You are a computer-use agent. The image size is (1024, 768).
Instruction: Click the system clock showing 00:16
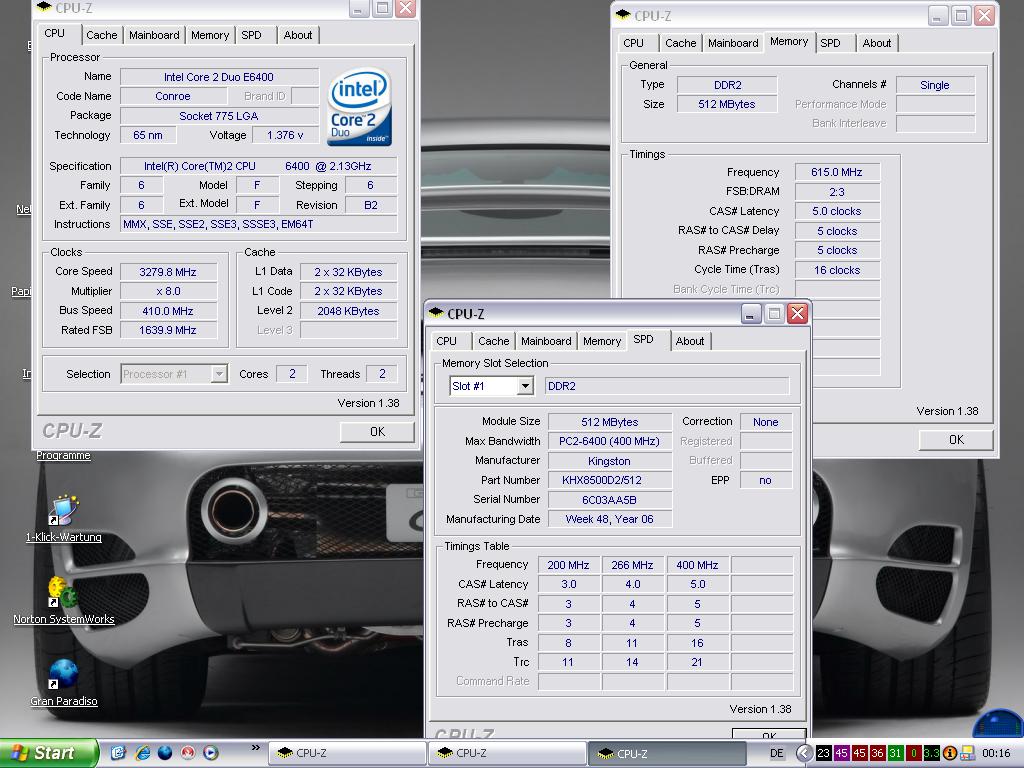pyautogui.click(x=995, y=753)
